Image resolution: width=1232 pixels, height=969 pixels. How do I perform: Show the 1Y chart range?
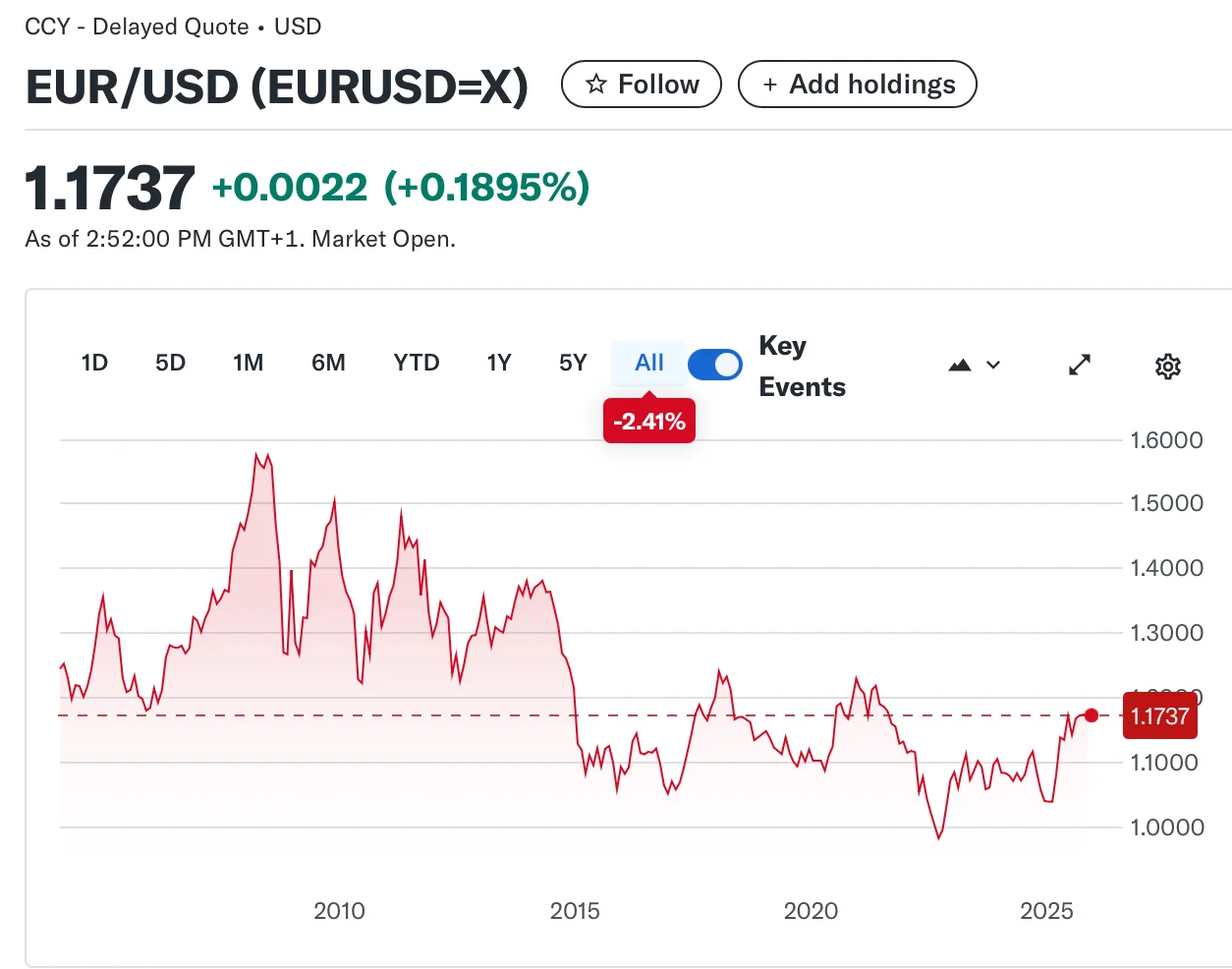499,363
